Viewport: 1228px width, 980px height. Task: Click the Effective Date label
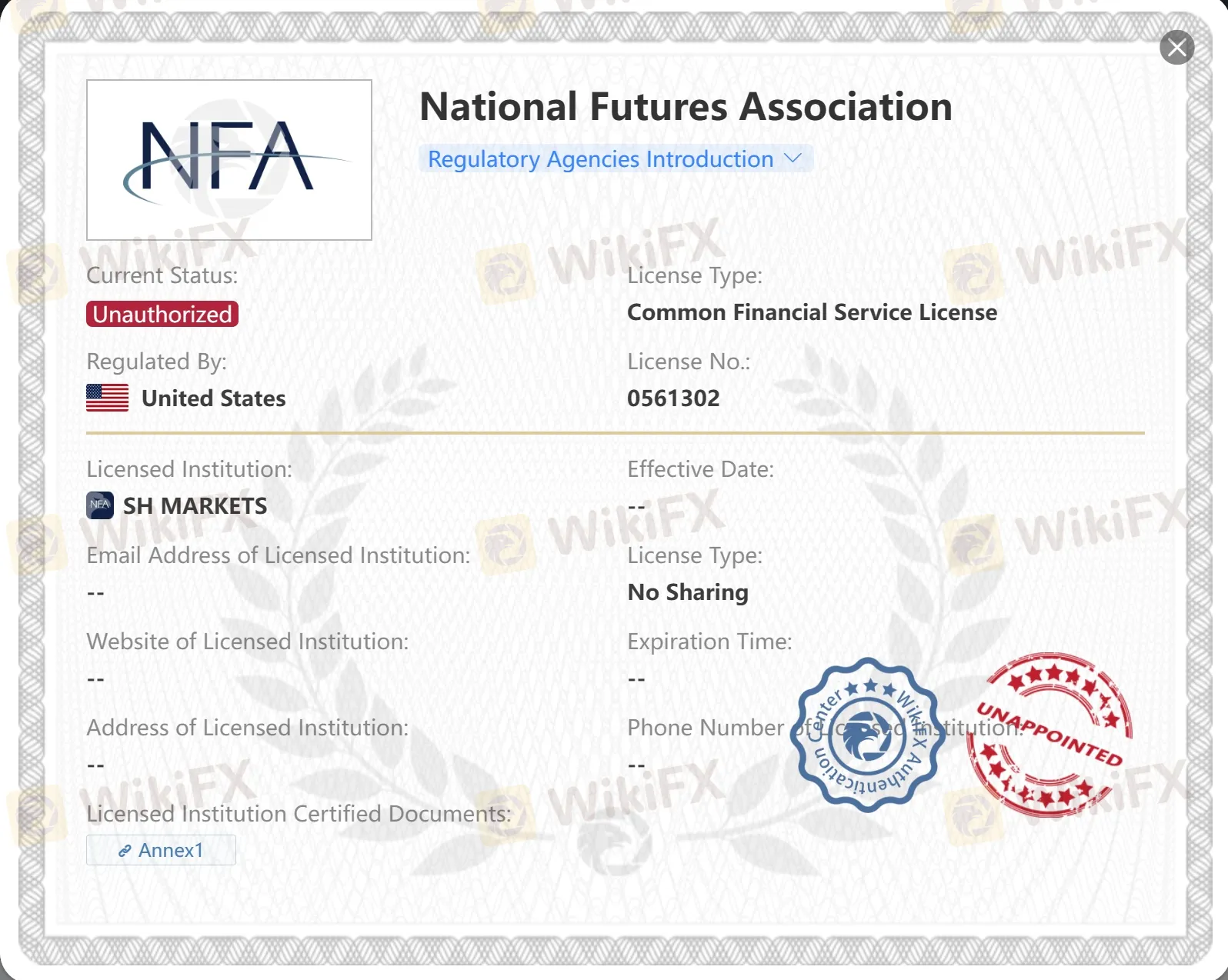click(x=701, y=469)
